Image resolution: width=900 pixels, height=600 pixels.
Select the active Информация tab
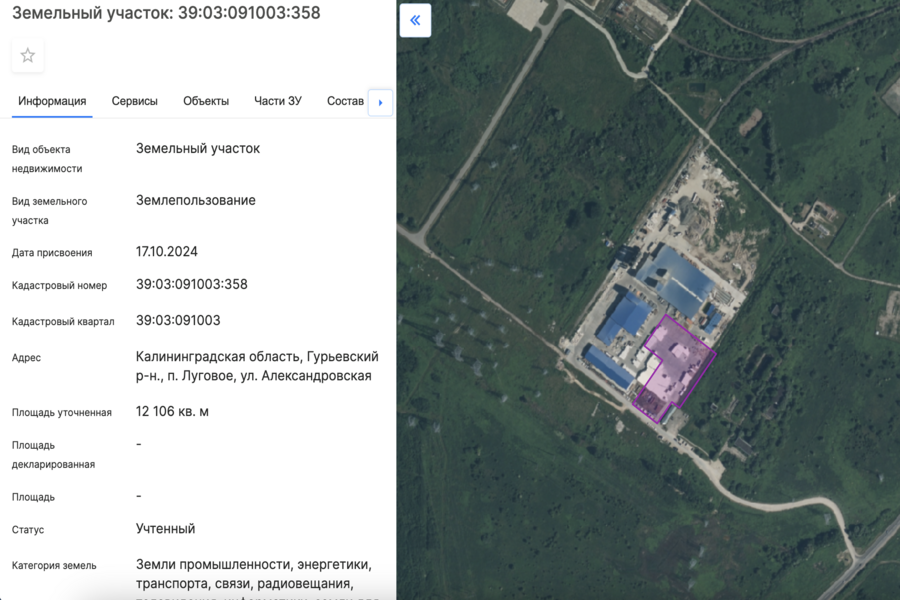(x=51, y=101)
